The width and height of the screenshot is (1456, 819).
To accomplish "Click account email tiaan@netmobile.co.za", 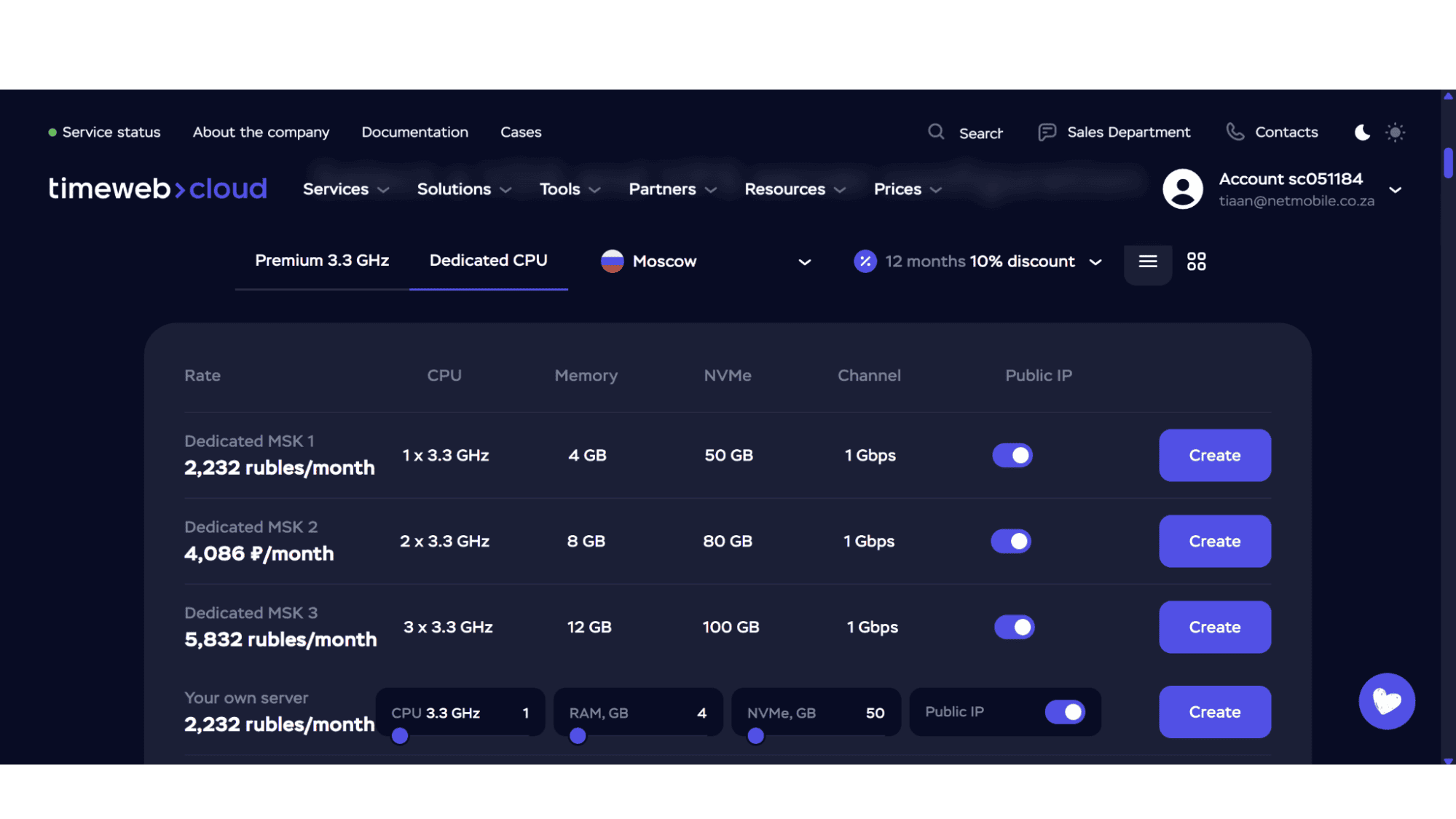I will point(1296,201).
